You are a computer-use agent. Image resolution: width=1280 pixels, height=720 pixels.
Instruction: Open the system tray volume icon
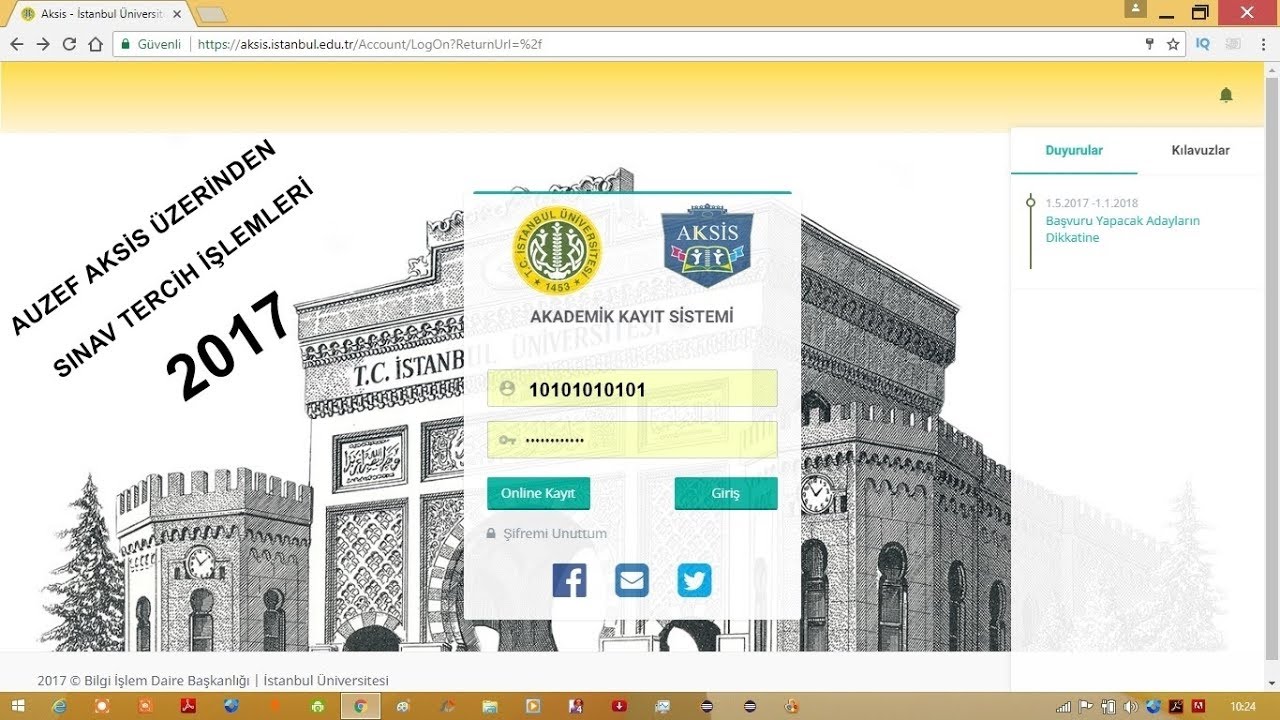tap(1130, 706)
